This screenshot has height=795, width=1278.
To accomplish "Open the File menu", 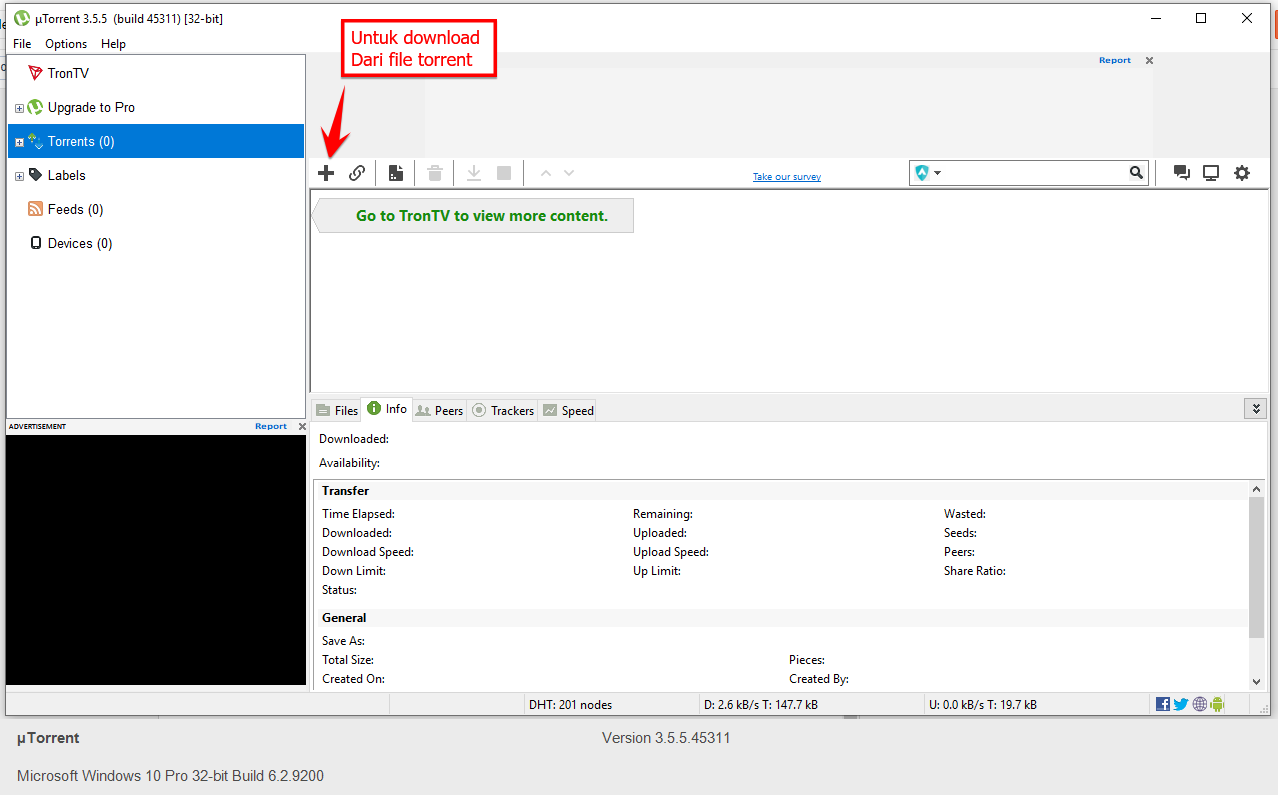I will (x=22, y=44).
